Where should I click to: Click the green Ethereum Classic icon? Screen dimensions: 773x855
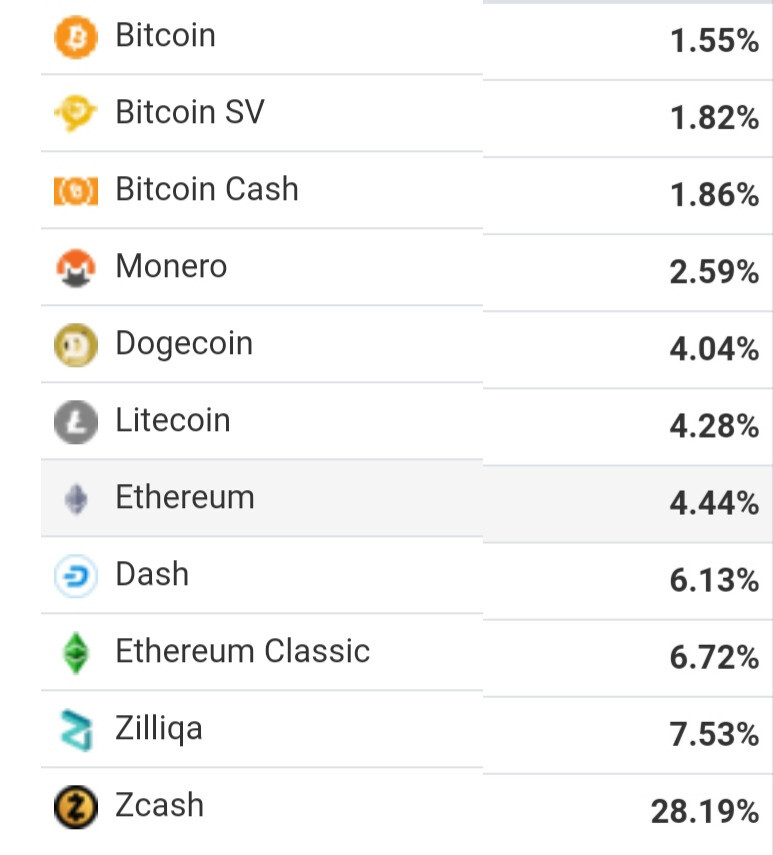(x=76, y=653)
